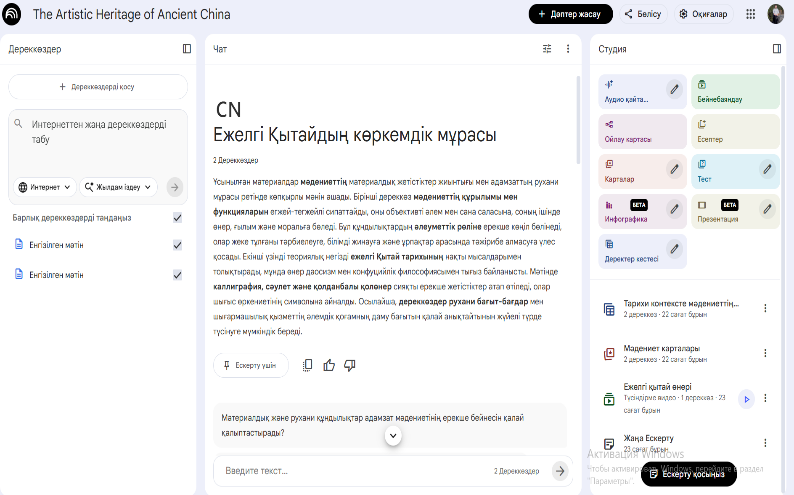Open the chat three-dot options menu

(x=568, y=49)
